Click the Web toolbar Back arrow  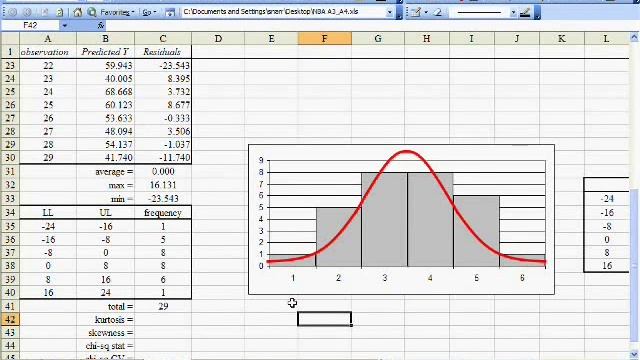tap(13, 12)
